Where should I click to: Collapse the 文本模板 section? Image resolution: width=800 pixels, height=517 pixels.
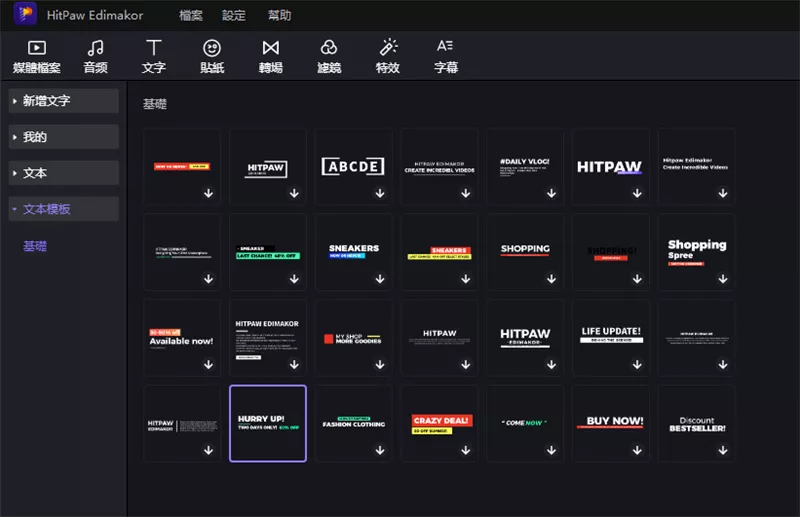(64, 209)
